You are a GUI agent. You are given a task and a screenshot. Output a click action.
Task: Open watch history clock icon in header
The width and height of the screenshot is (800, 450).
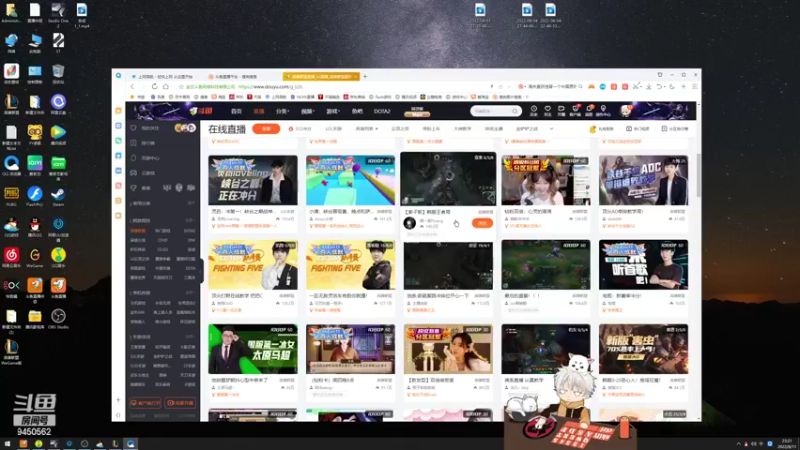click(534, 110)
